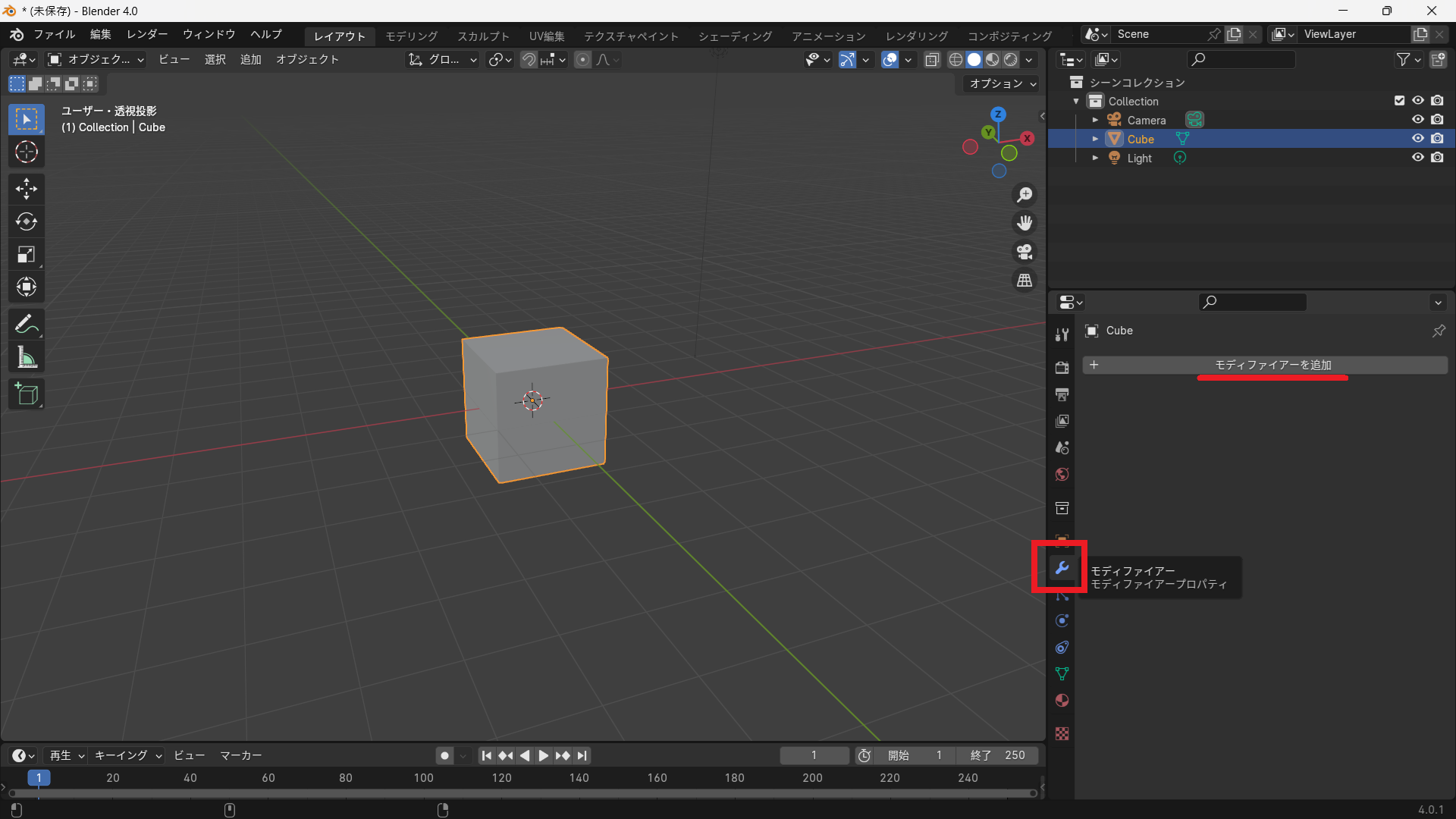Open the オブジェクト mode dropdown
The image size is (1456, 819).
tap(96, 60)
